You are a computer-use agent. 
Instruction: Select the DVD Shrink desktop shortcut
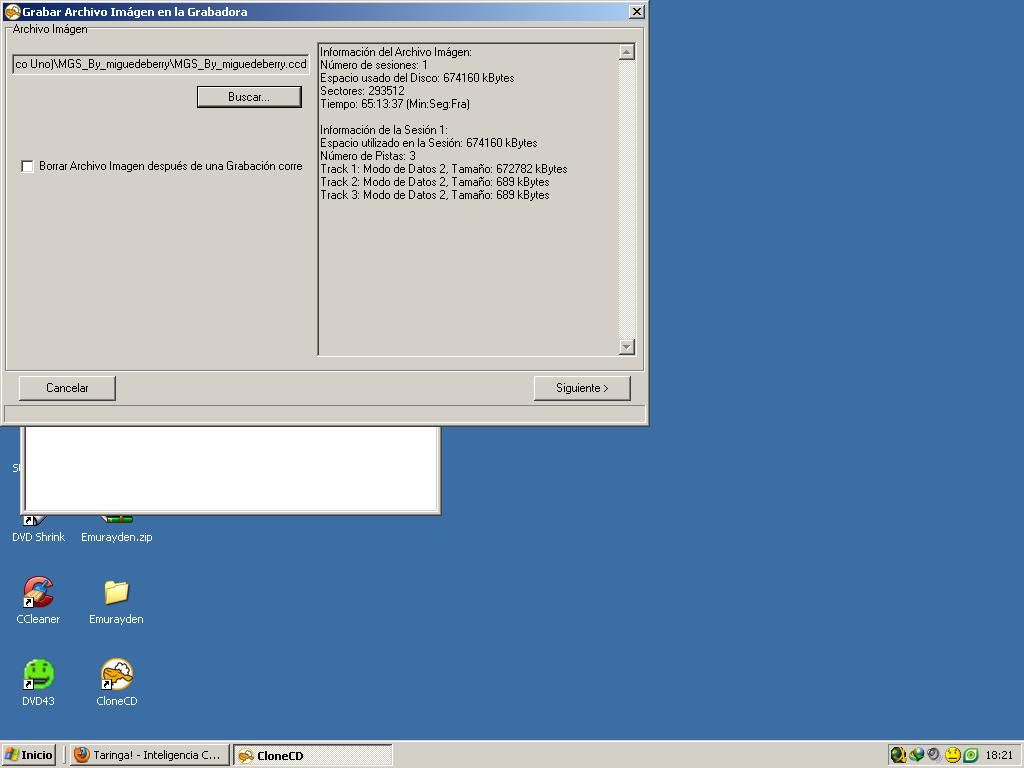pyautogui.click(x=38, y=537)
